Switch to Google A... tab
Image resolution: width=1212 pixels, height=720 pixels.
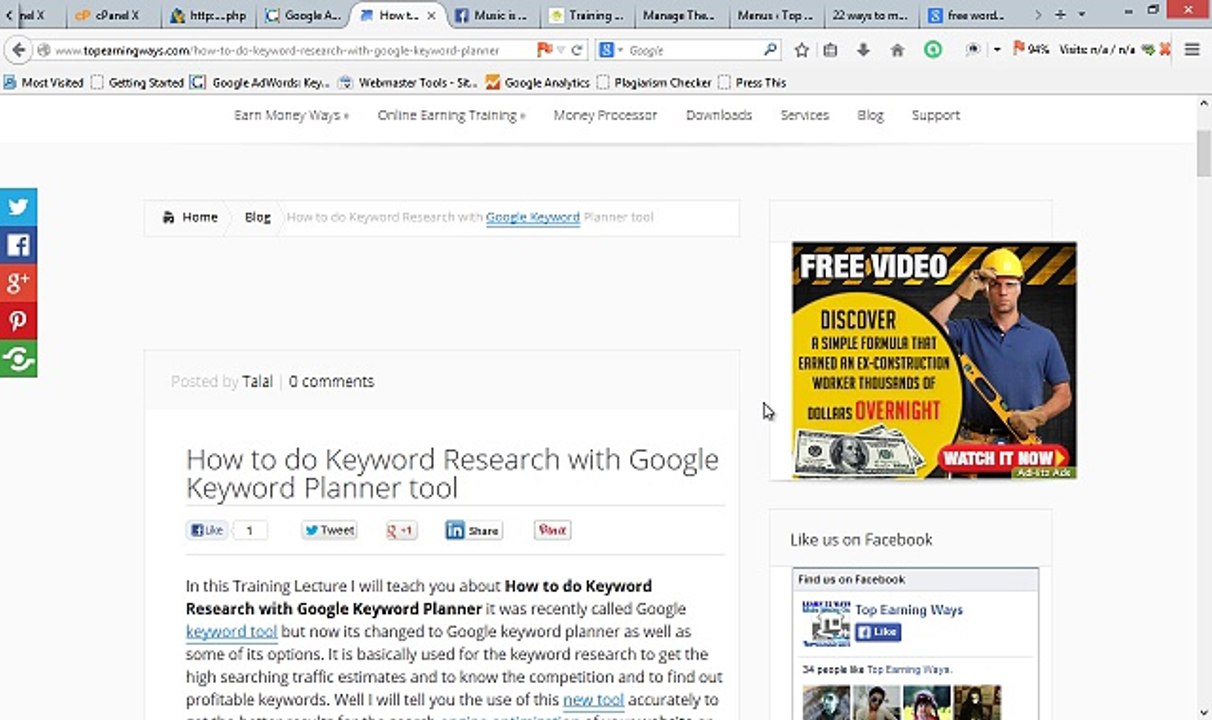tap(303, 15)
